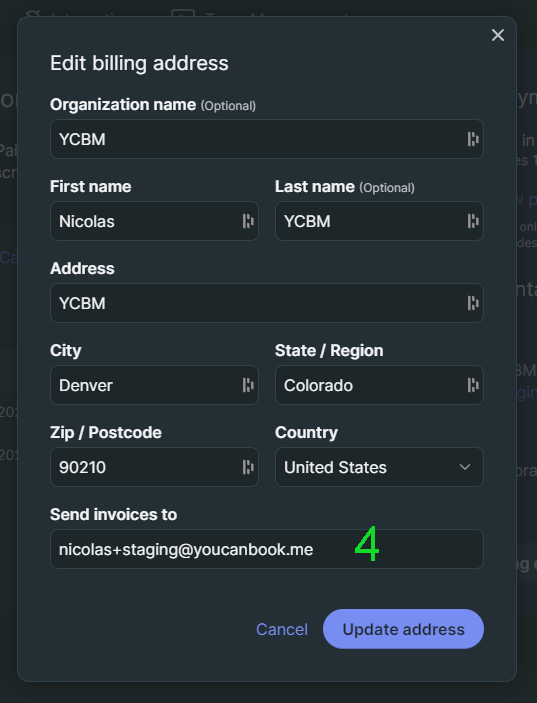537x703 pixels.
Task: Click the State / Region field with Colorado
Action: 379,385
